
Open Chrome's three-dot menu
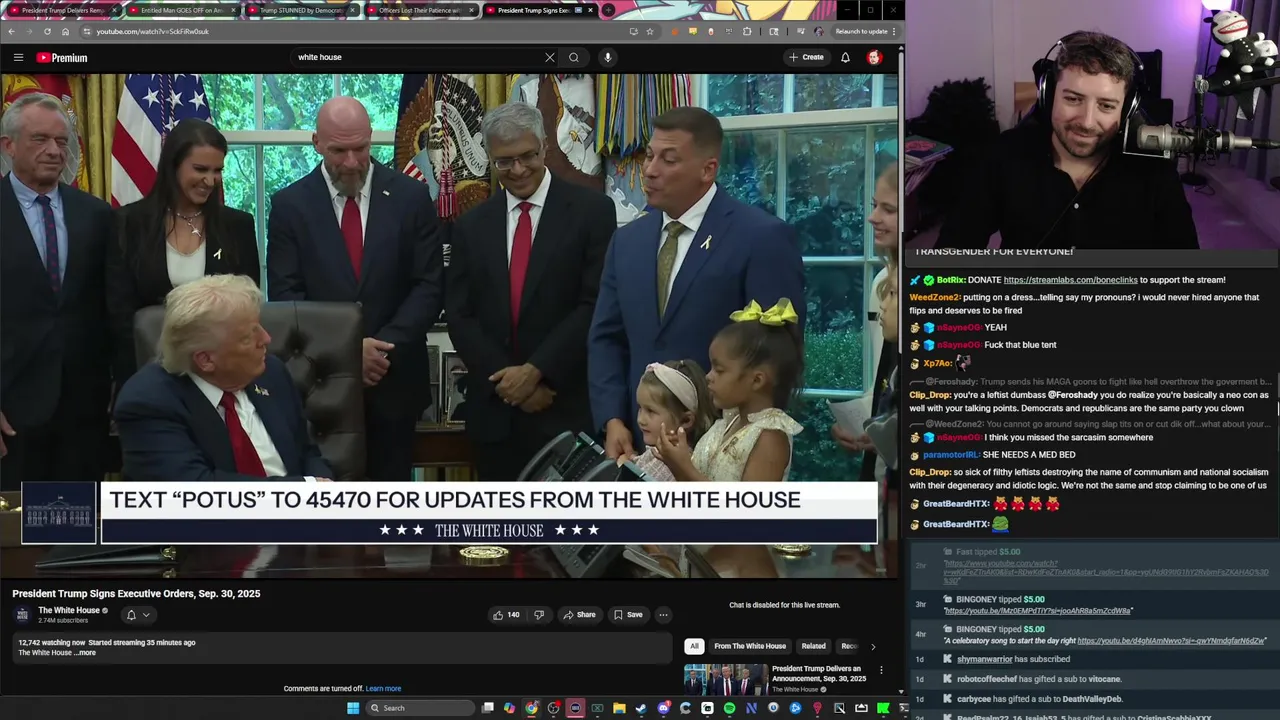[894, 31]
